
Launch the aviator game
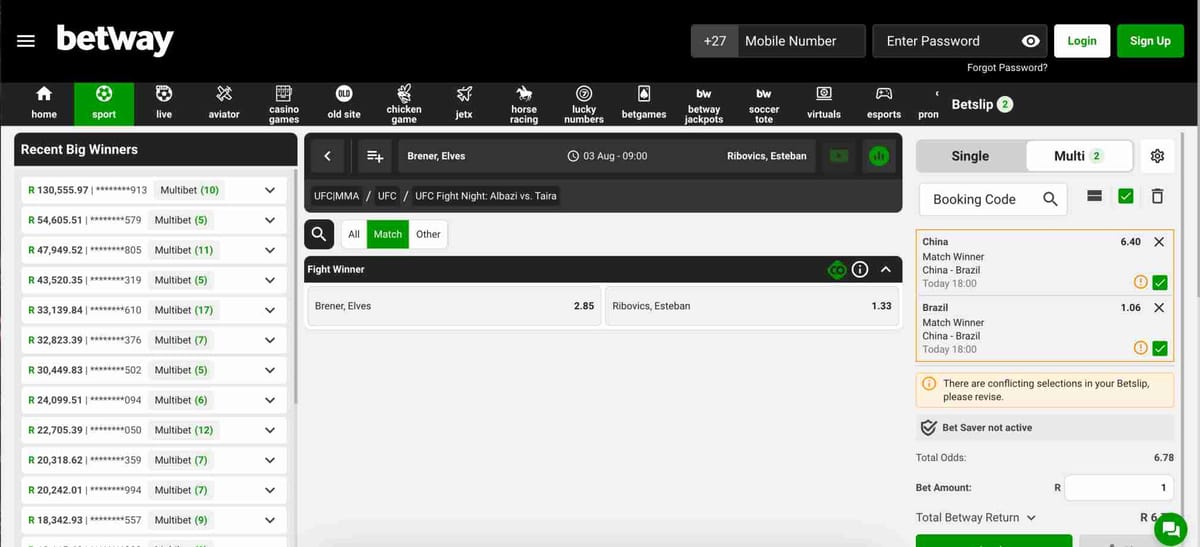point(224,102)
